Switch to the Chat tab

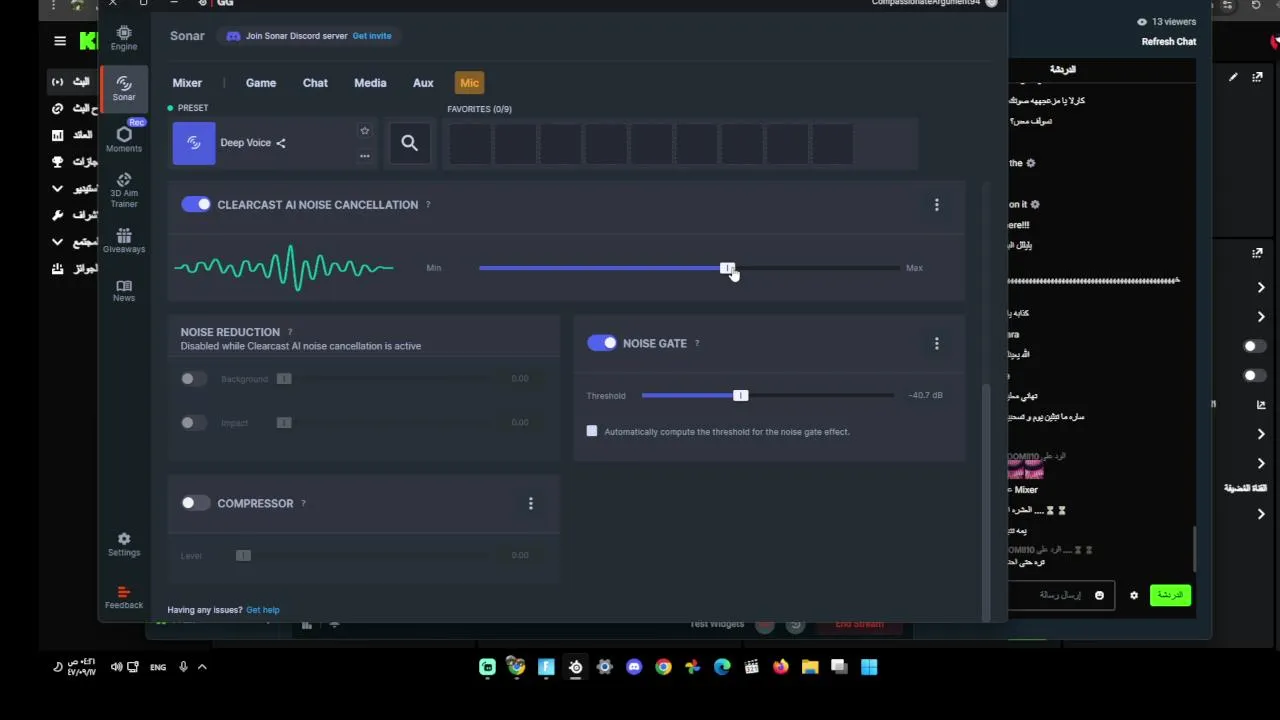tap(315, 83)
